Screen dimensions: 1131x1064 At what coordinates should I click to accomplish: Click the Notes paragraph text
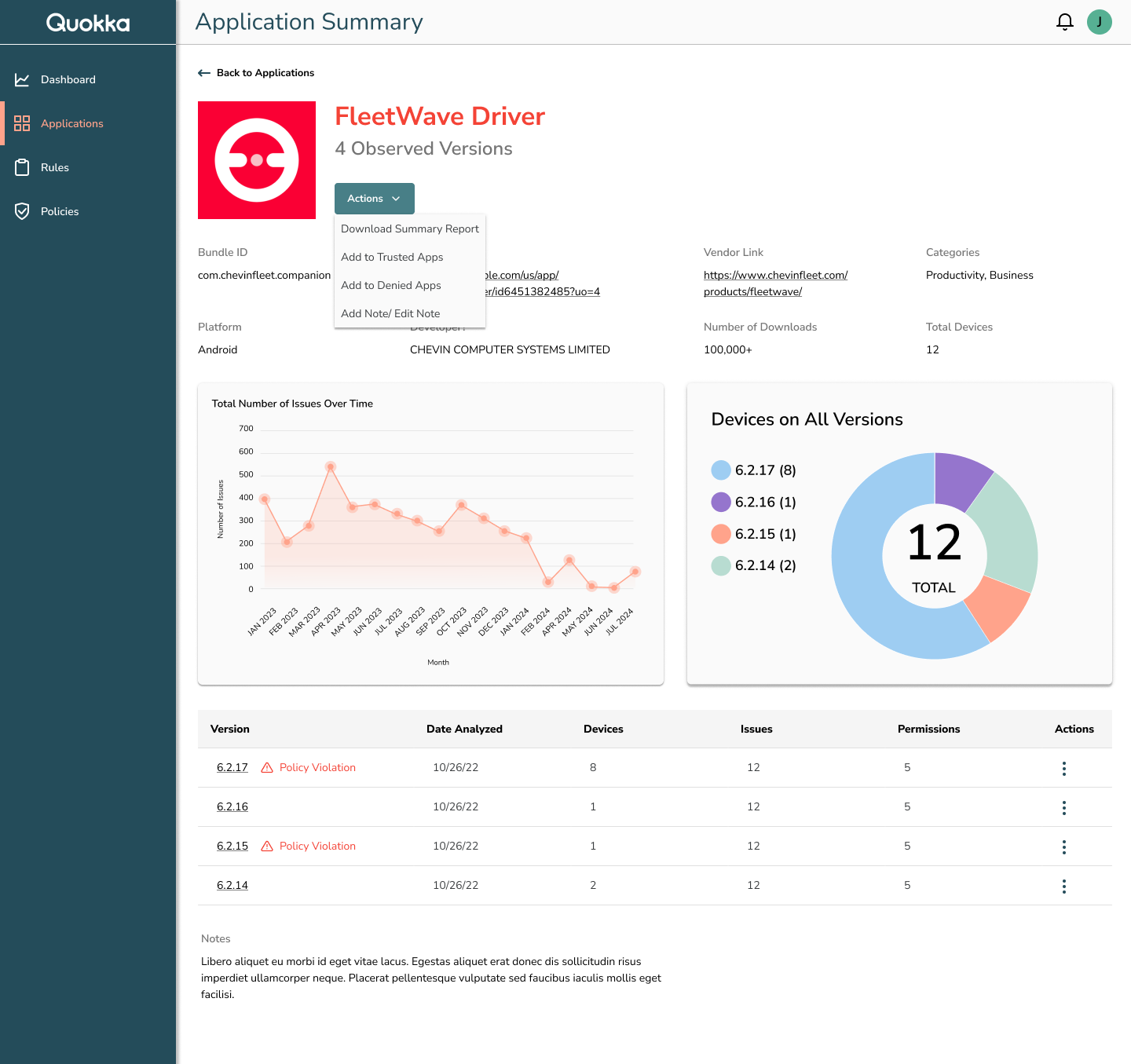[431, 978]
